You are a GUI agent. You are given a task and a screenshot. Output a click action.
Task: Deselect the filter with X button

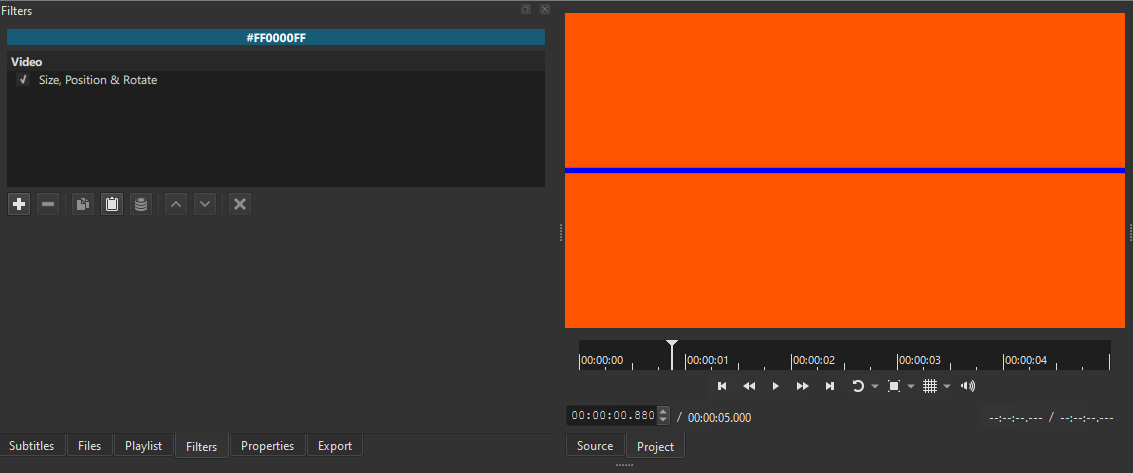240,204
